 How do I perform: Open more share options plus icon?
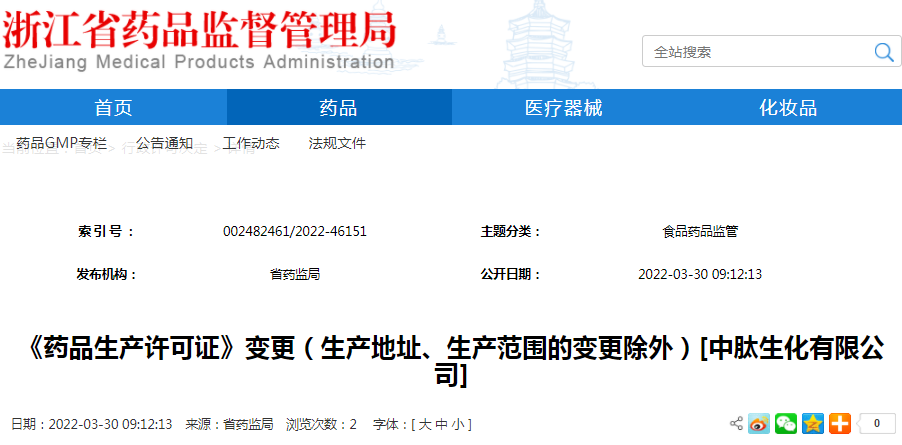(840, 424)
